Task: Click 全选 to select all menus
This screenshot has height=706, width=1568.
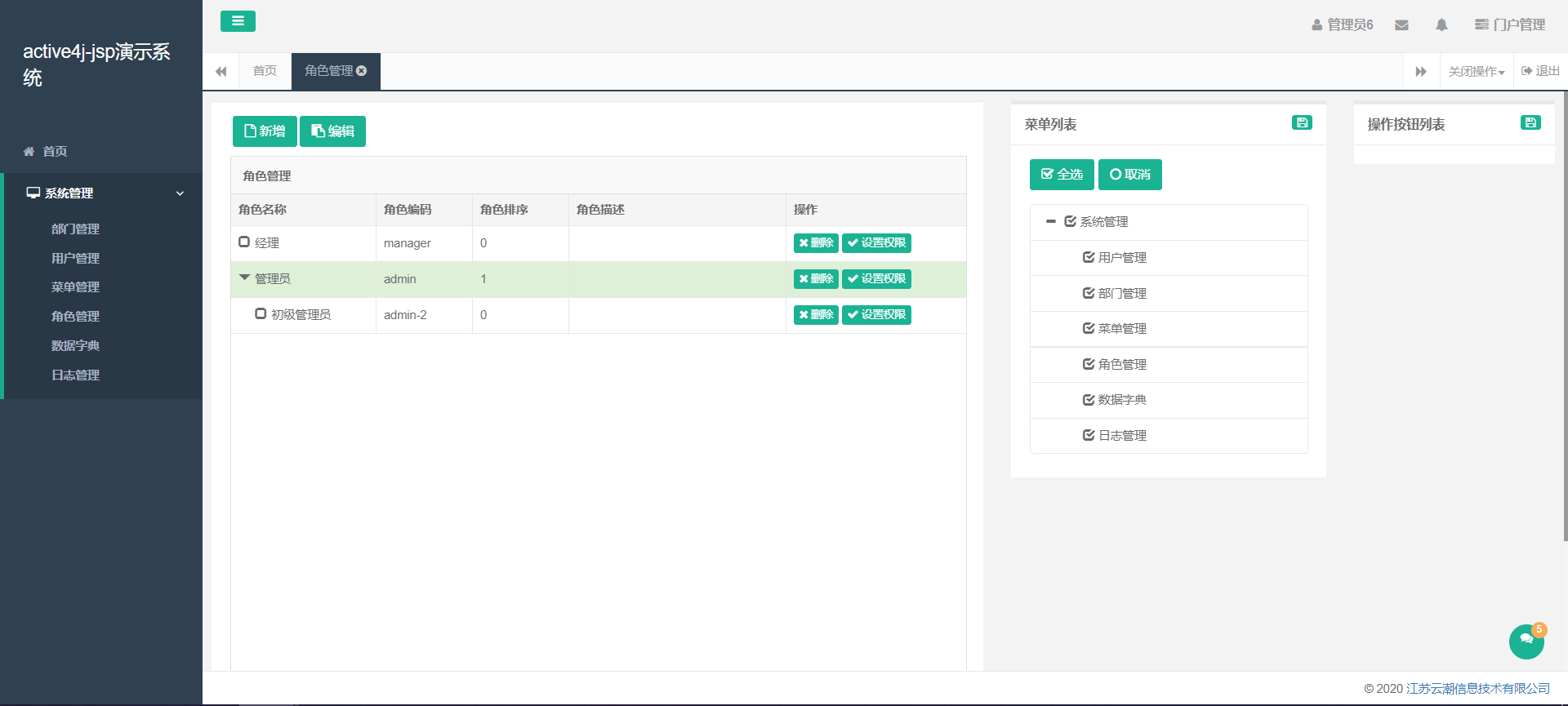Action: pyautogui.click(x=1062, y=175)
